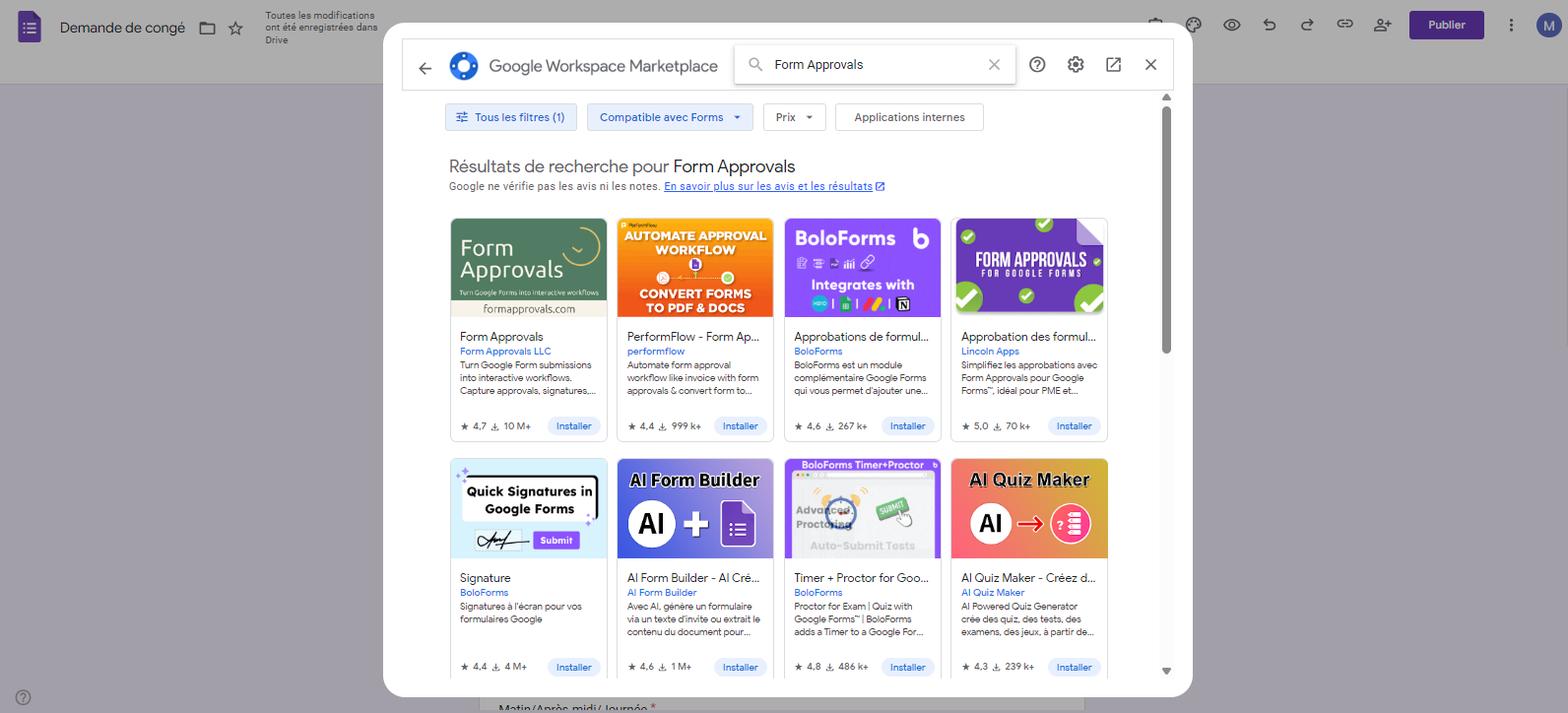Click the scroll up arrow in results
Image resolution: width=1568 pixels, height=713 pixels.
(1166, 97)
